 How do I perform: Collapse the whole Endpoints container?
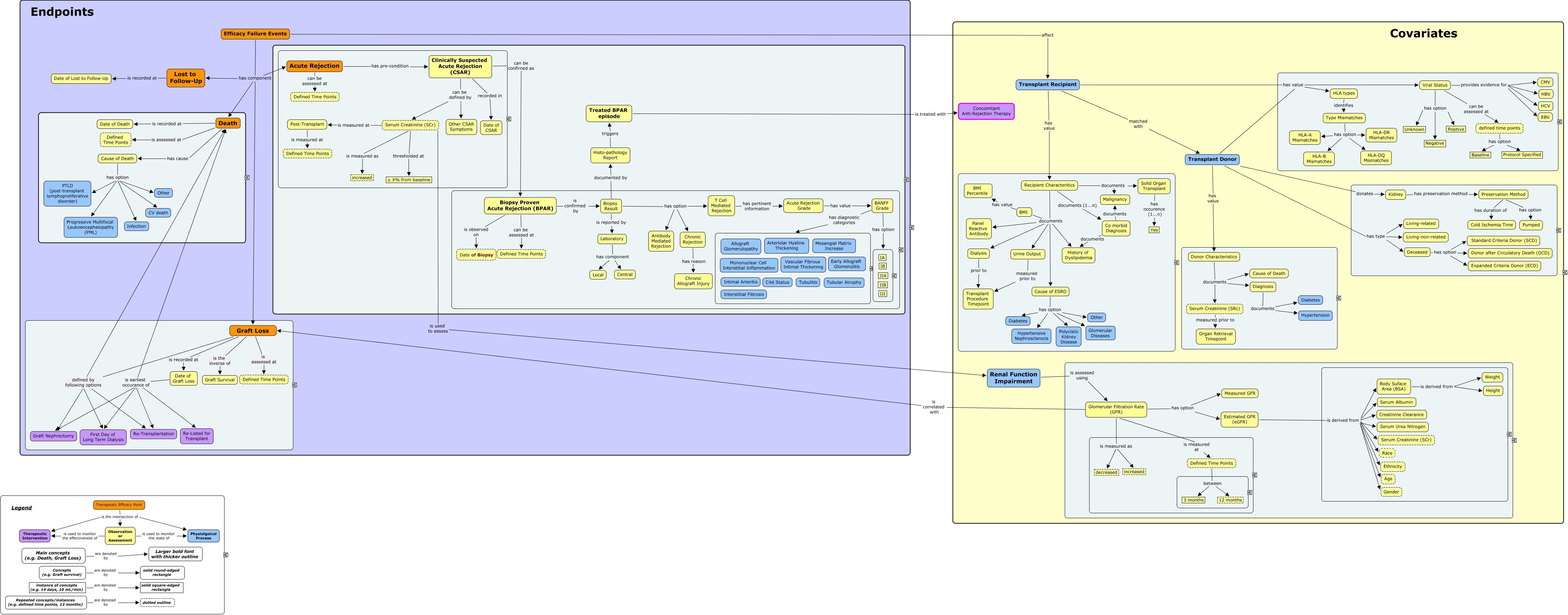point(912,228)
